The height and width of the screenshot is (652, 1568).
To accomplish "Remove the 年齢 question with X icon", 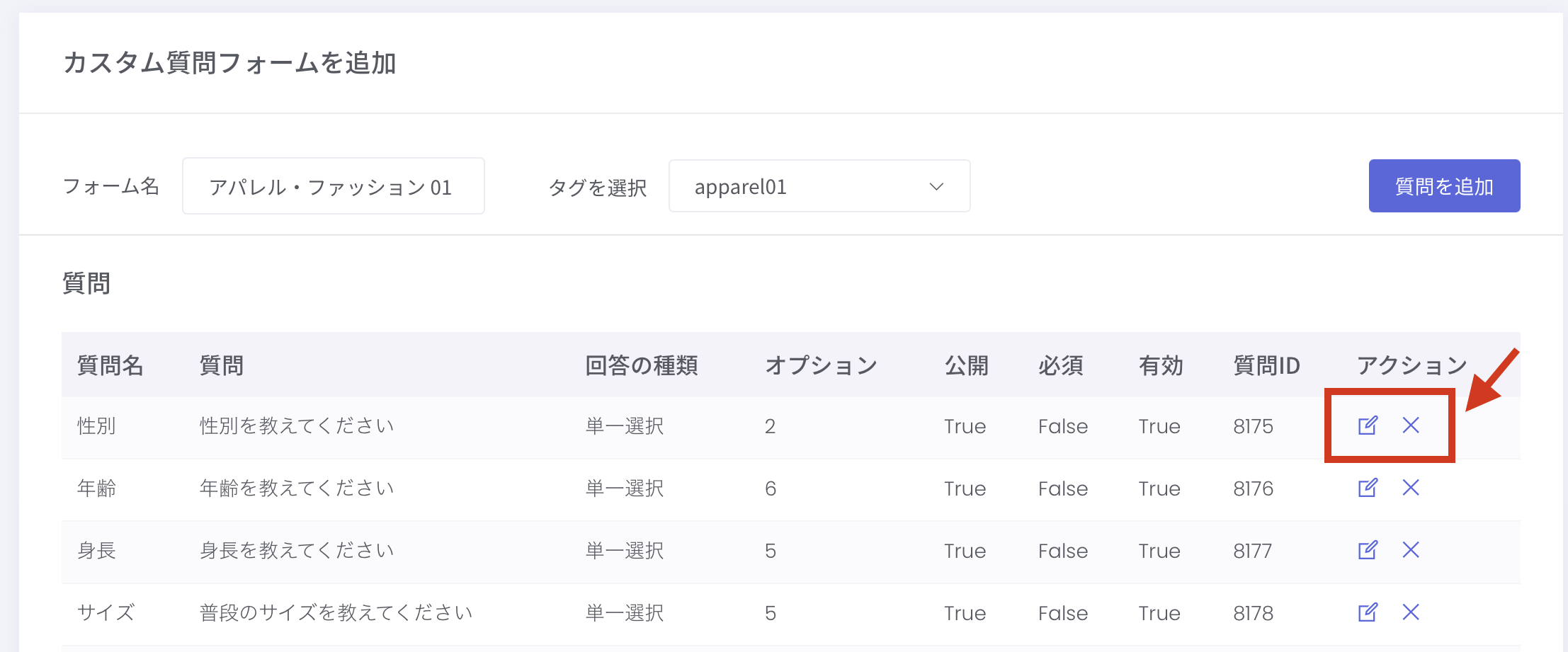I will (1411, 488).
